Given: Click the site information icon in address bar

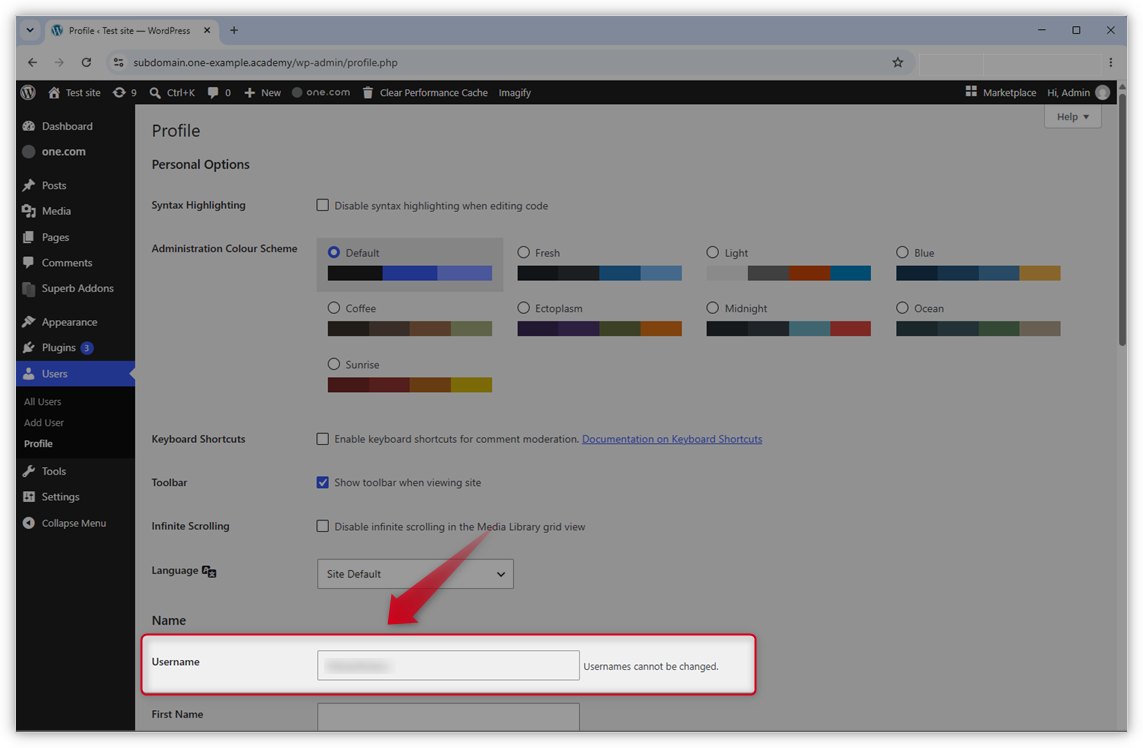Looking at the screenshot, I should [x=119, y=63].
